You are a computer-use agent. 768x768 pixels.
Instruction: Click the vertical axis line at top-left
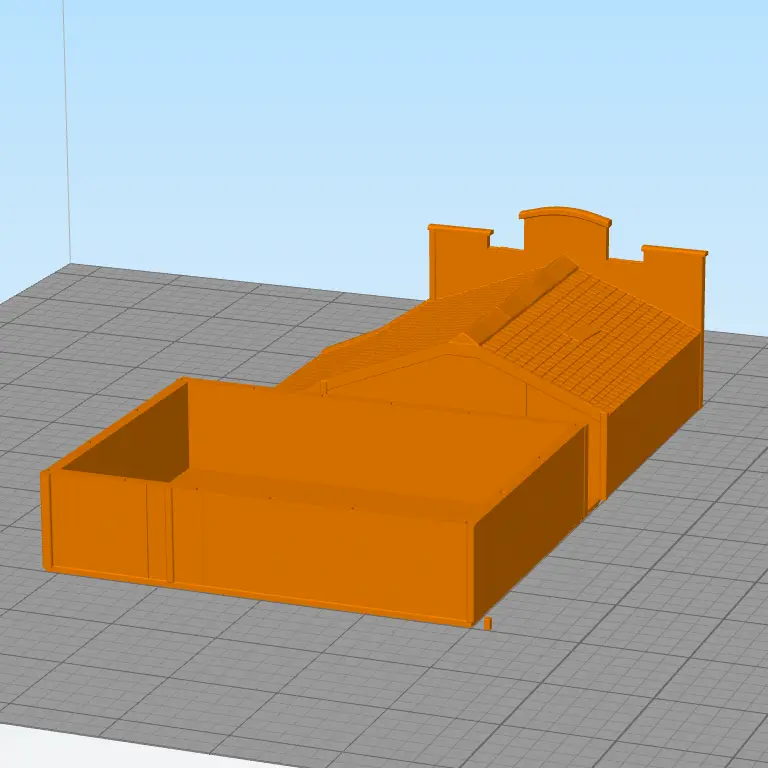[66, 130]
